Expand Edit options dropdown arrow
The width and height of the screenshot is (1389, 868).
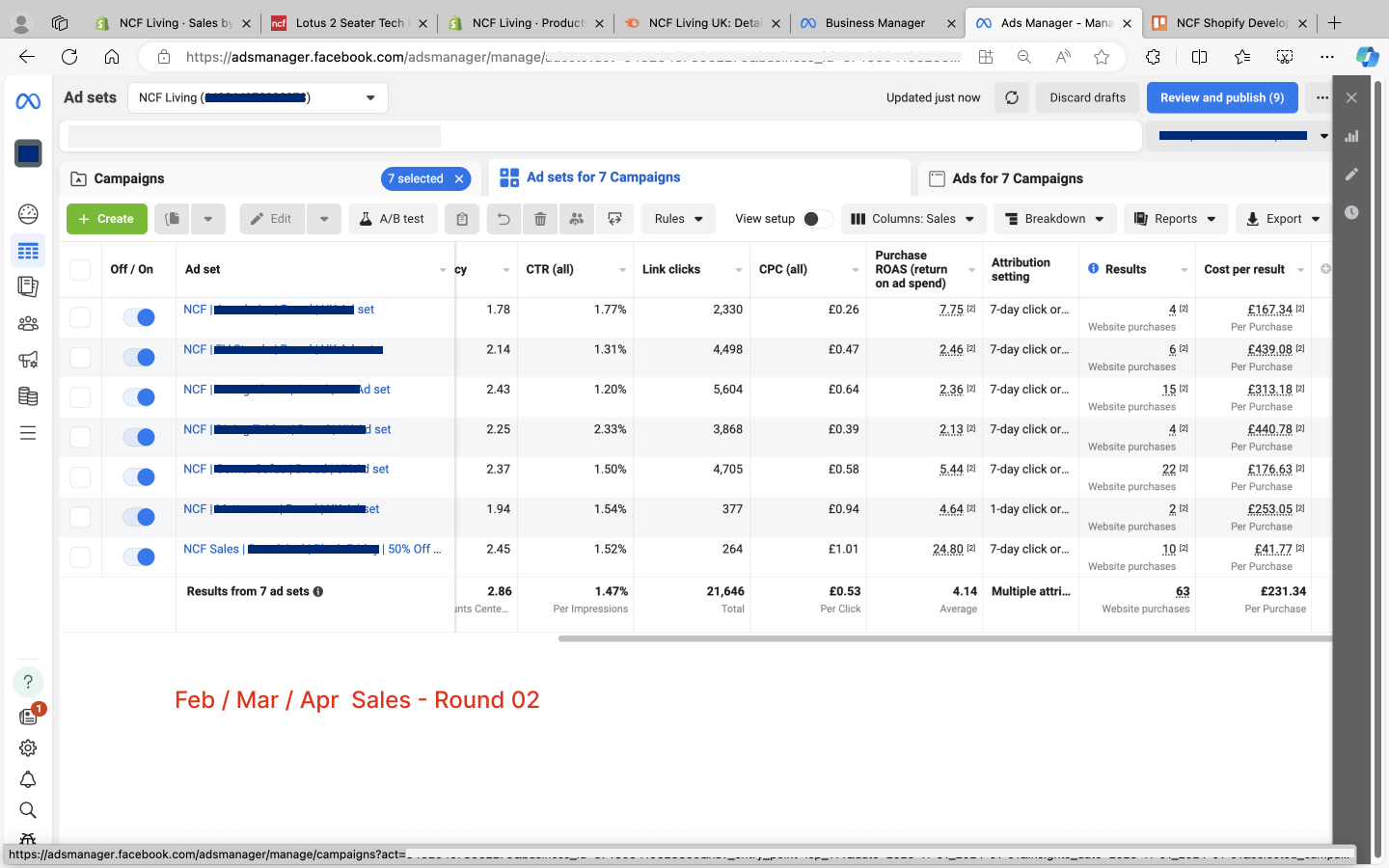324,219
